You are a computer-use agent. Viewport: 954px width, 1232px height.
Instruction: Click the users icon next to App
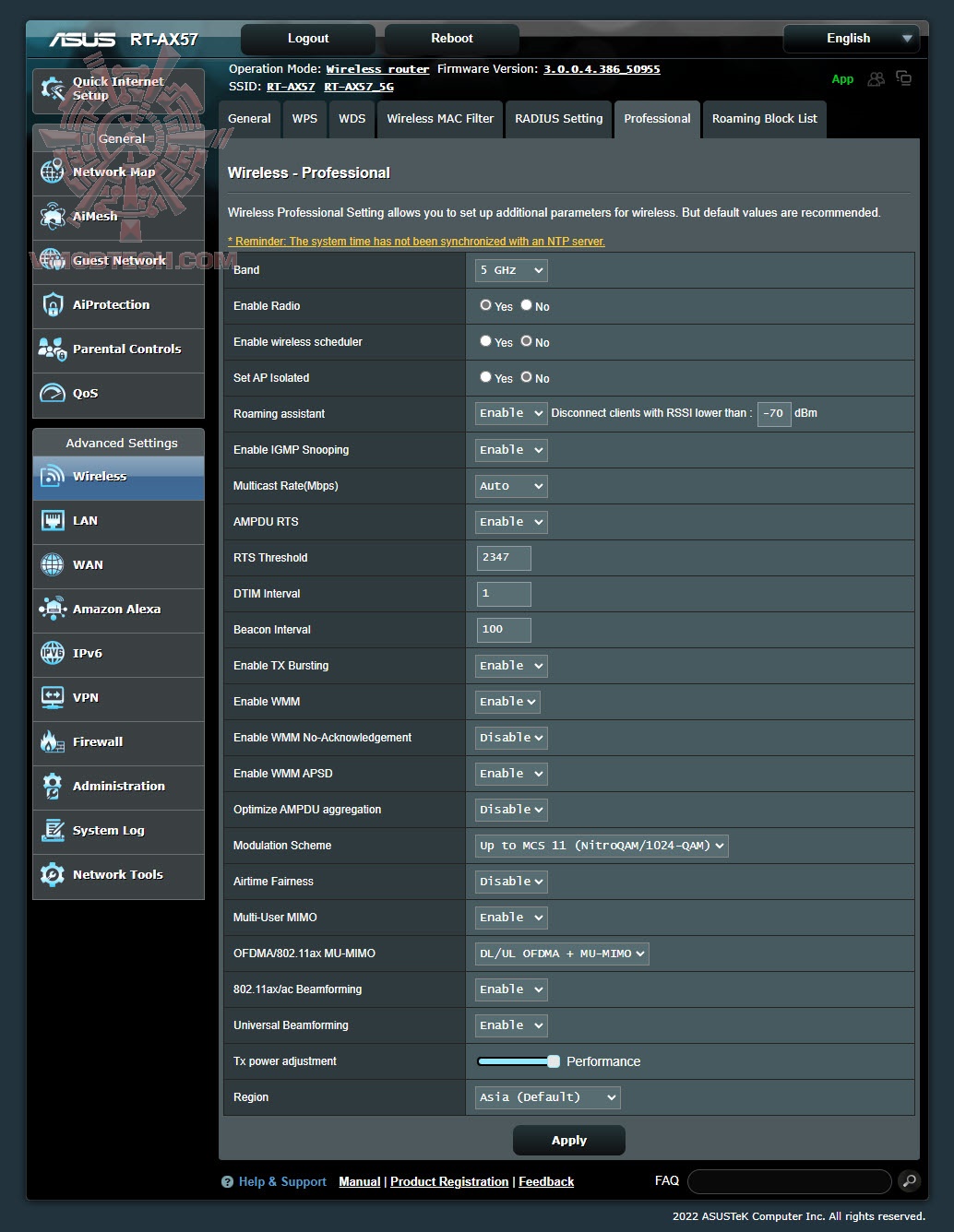point(876,79)
